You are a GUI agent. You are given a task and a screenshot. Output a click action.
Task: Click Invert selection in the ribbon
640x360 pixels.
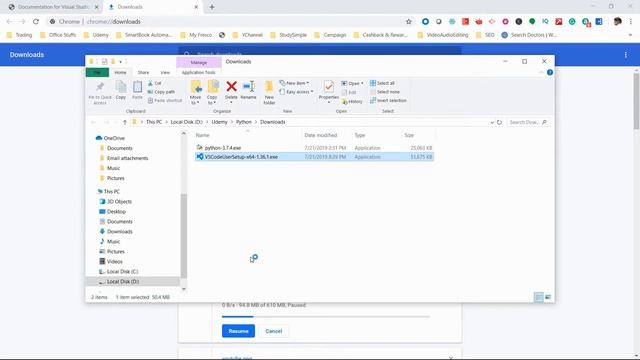[388, 100]
